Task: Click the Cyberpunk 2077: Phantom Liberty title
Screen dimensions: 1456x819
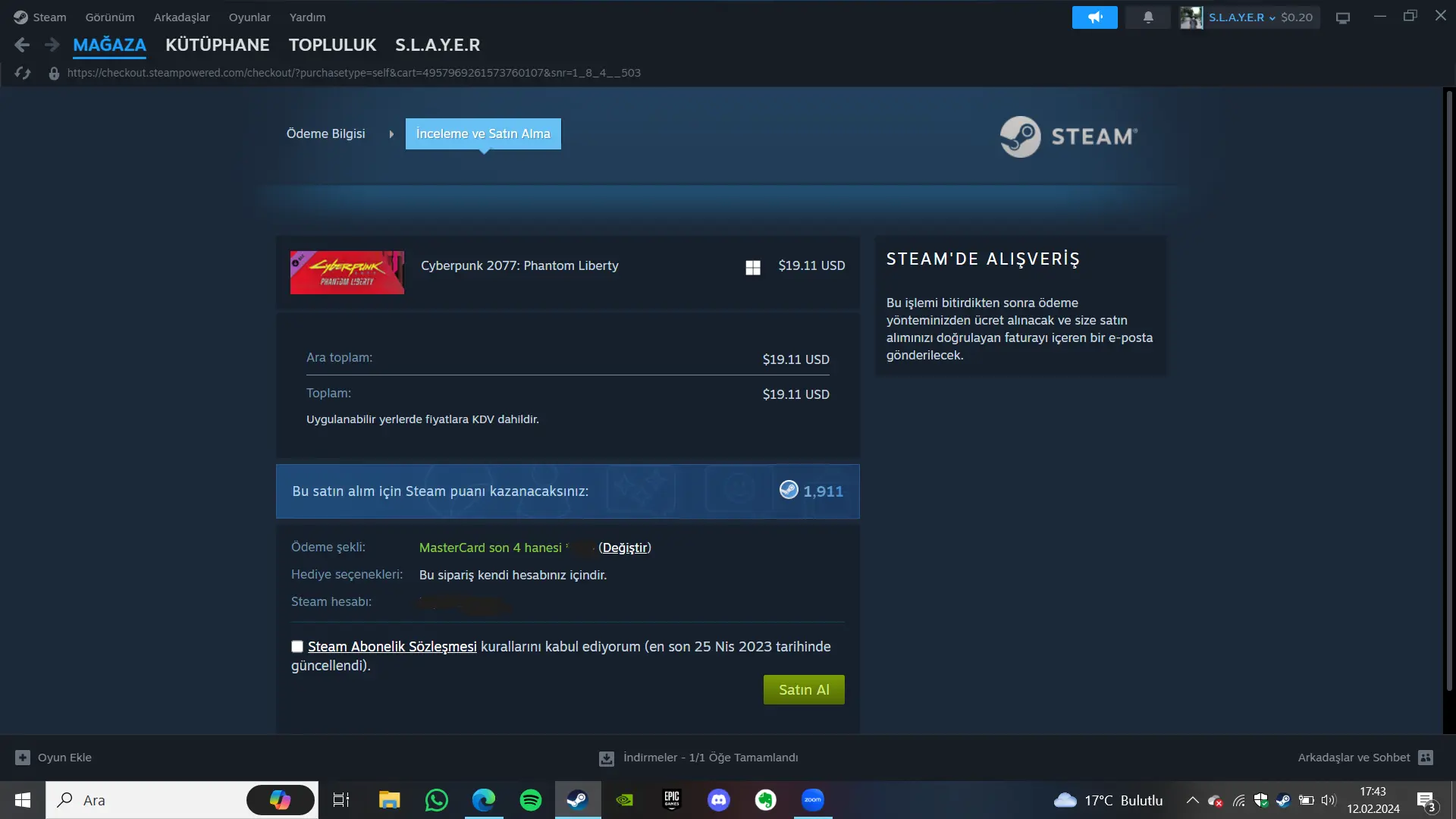Action: pos(519,265)
